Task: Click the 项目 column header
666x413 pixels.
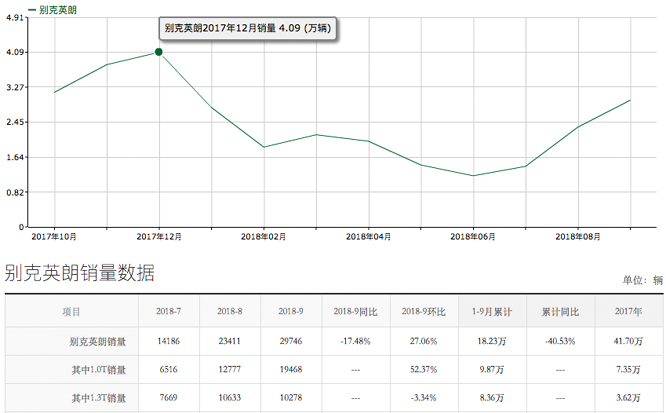Action: [x=71, y=312]
